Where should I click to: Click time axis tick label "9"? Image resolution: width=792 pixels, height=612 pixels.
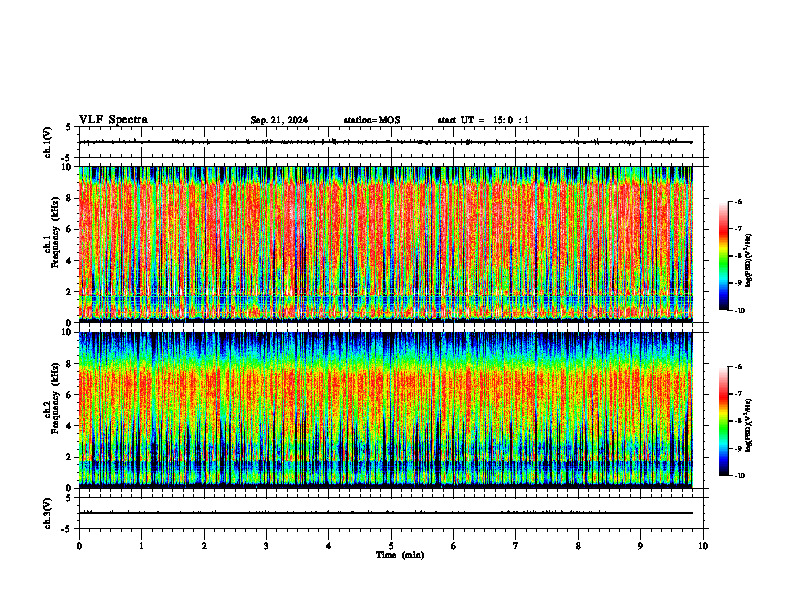(640, 546)
